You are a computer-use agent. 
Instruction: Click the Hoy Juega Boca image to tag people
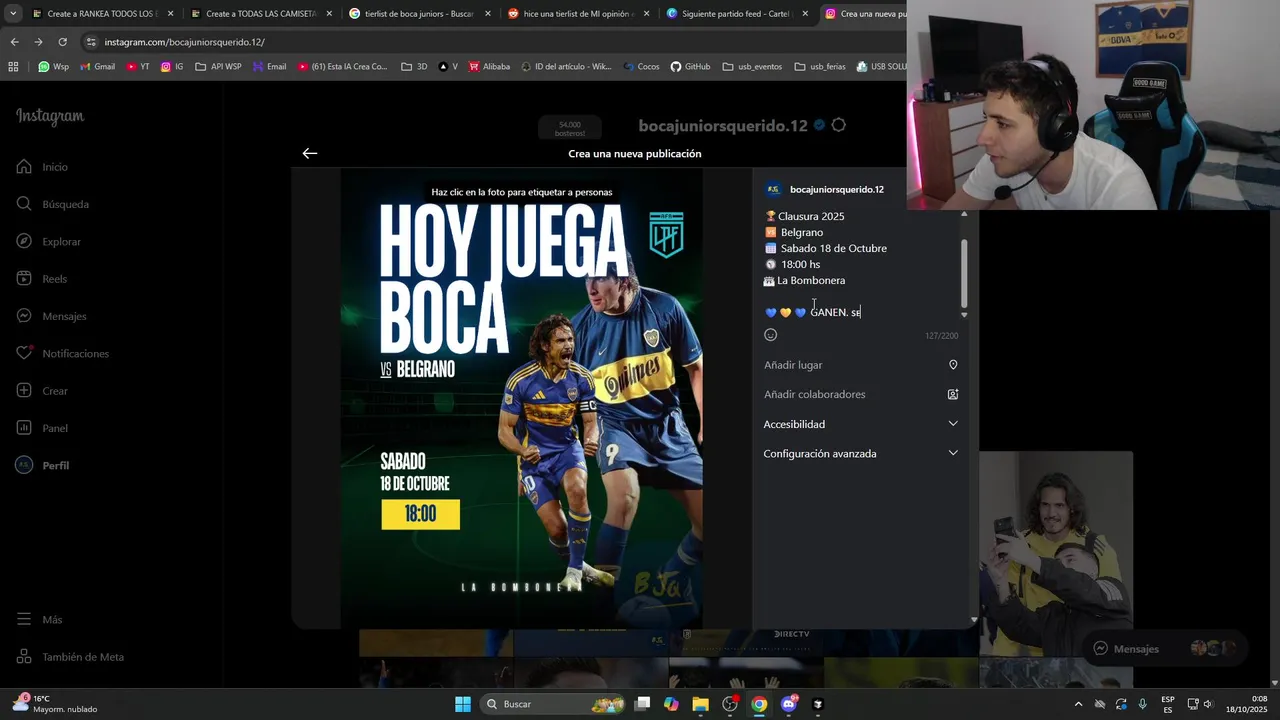(x=522, y=398)
